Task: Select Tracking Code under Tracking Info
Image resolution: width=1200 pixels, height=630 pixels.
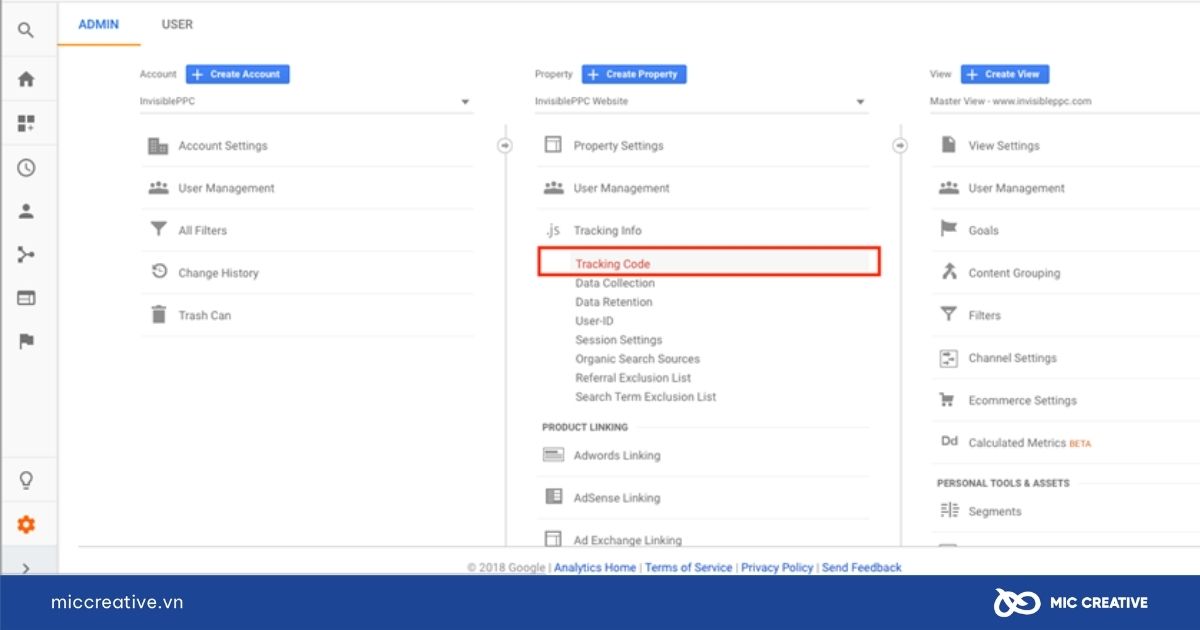Action: point(613,264)
